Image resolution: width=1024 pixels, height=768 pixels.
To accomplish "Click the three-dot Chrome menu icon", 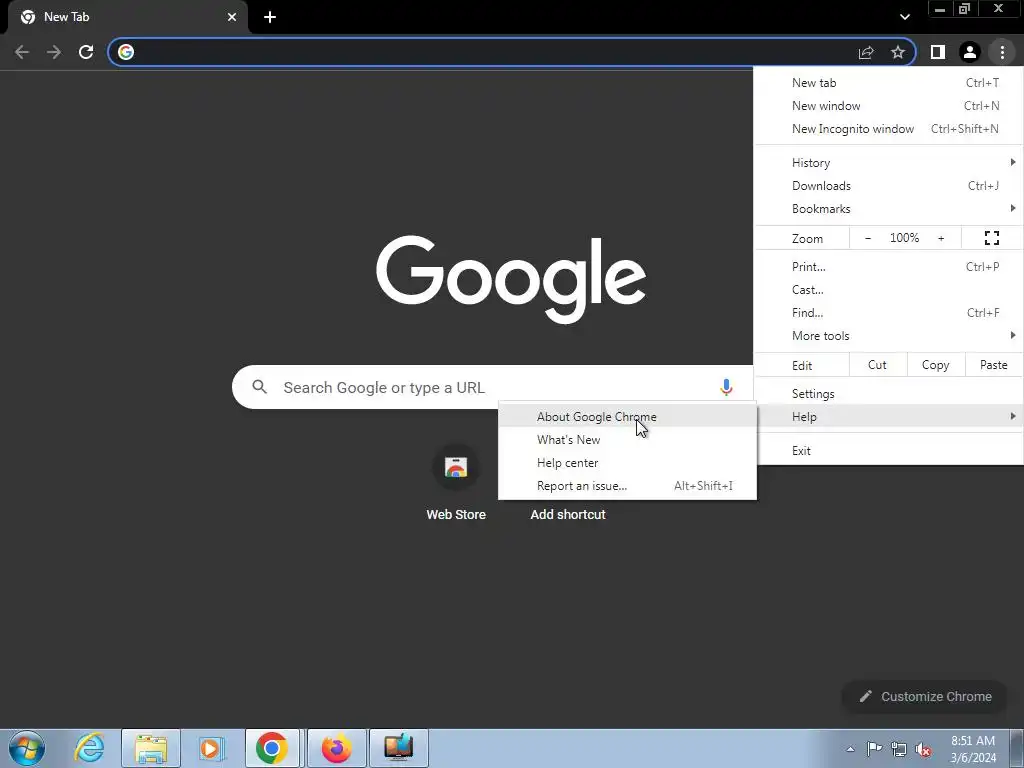I will tap(1002, 52).
